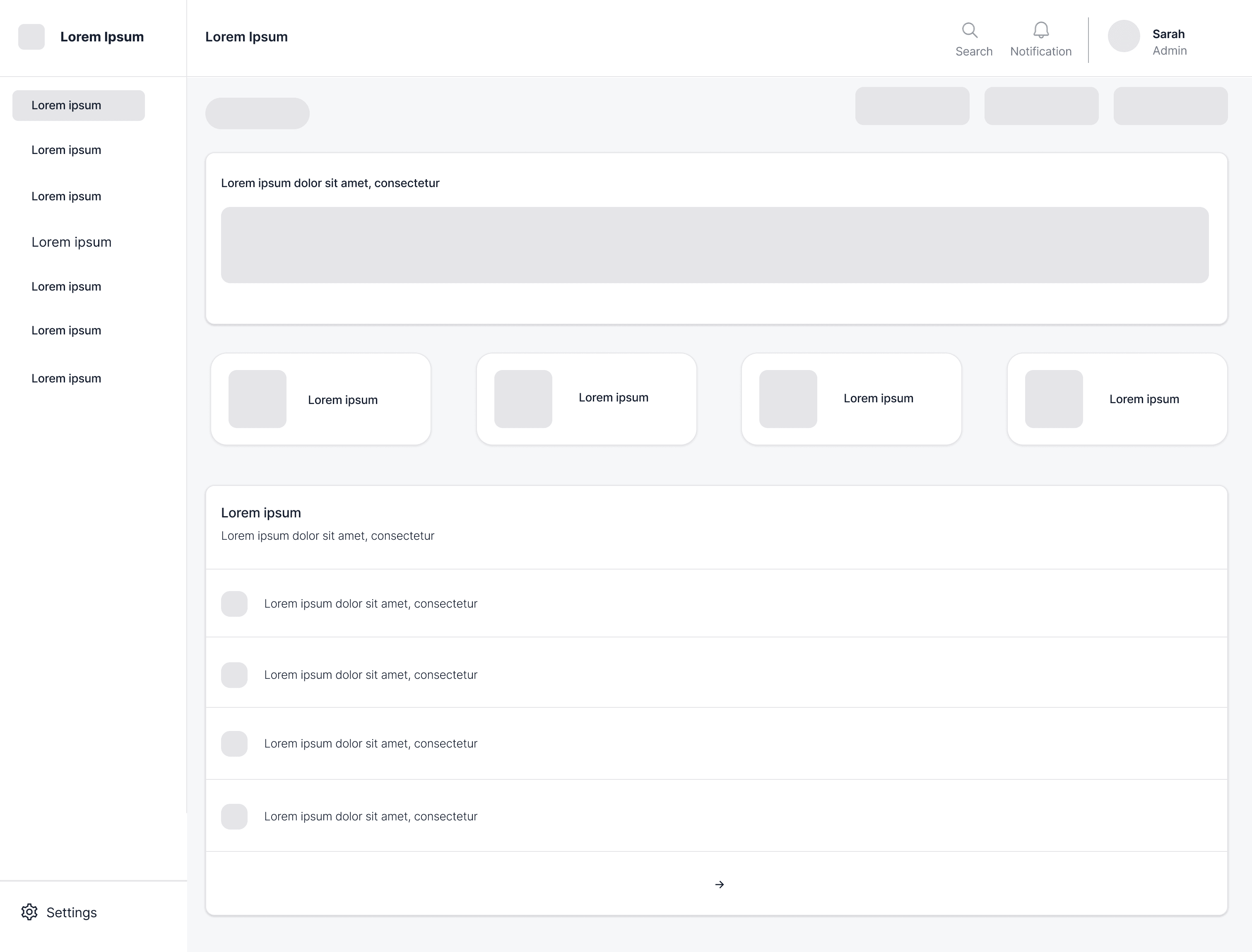Open the last Lorem ipsum card on the right
The height and width of the screenshot is (952, 1252).
(x=1117, y=399)
